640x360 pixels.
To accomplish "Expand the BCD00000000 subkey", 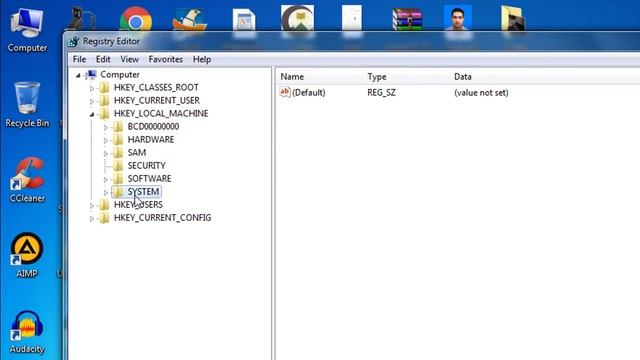I will click(x=106, y=127).
